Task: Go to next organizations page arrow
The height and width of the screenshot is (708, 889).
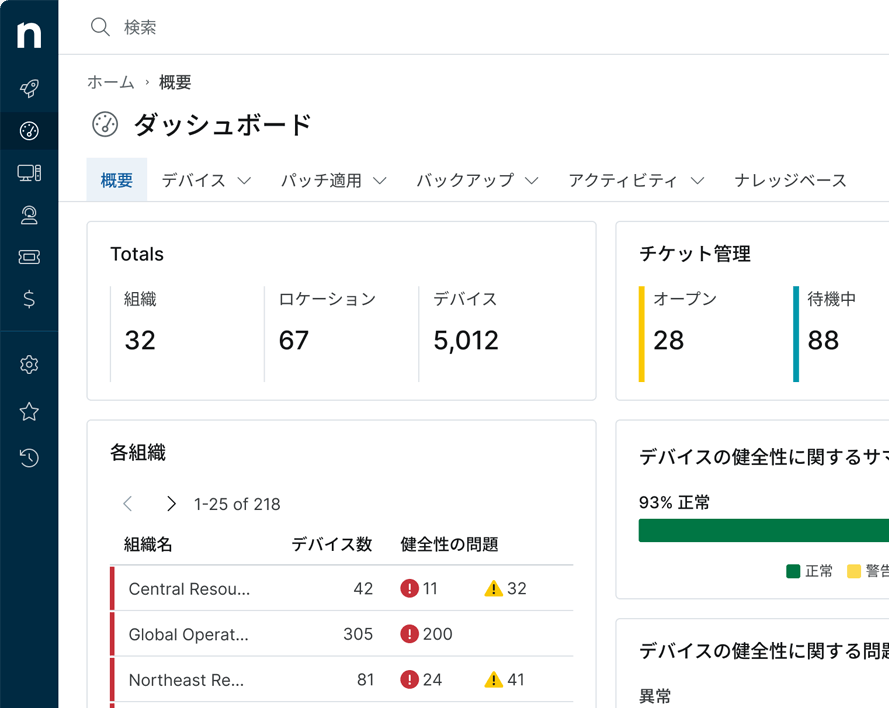Action: (171, 503)
